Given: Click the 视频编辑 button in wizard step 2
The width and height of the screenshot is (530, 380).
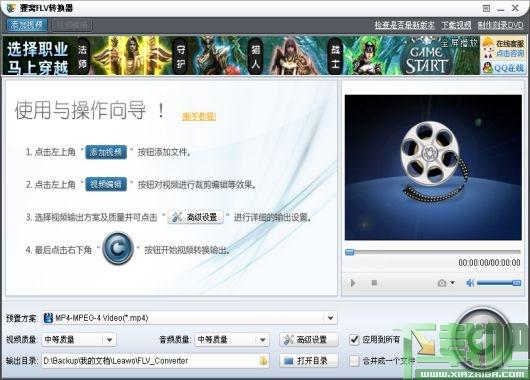Looking at the screenshot, I should pos(106,184).
